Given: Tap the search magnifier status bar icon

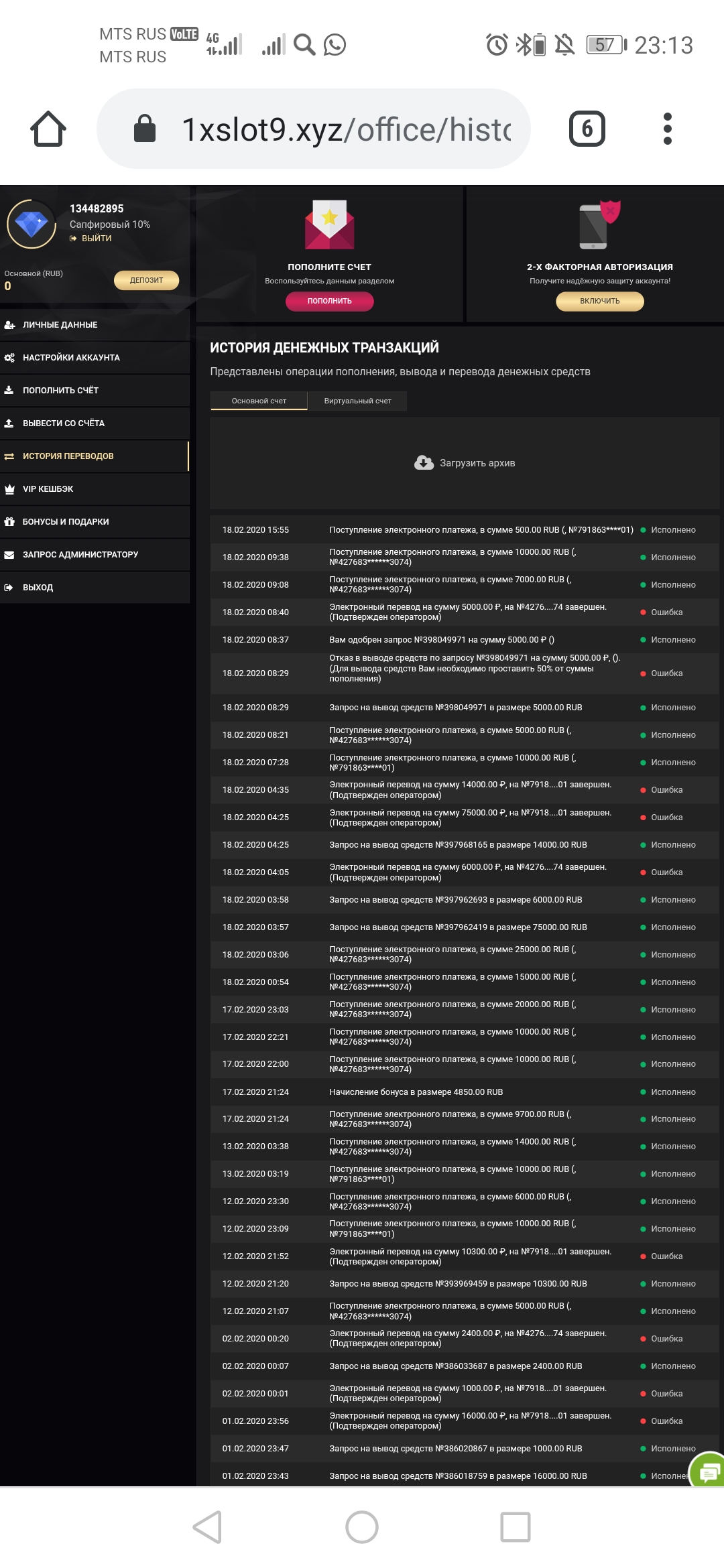Looking at the screenshot, I should pos(304,45).
